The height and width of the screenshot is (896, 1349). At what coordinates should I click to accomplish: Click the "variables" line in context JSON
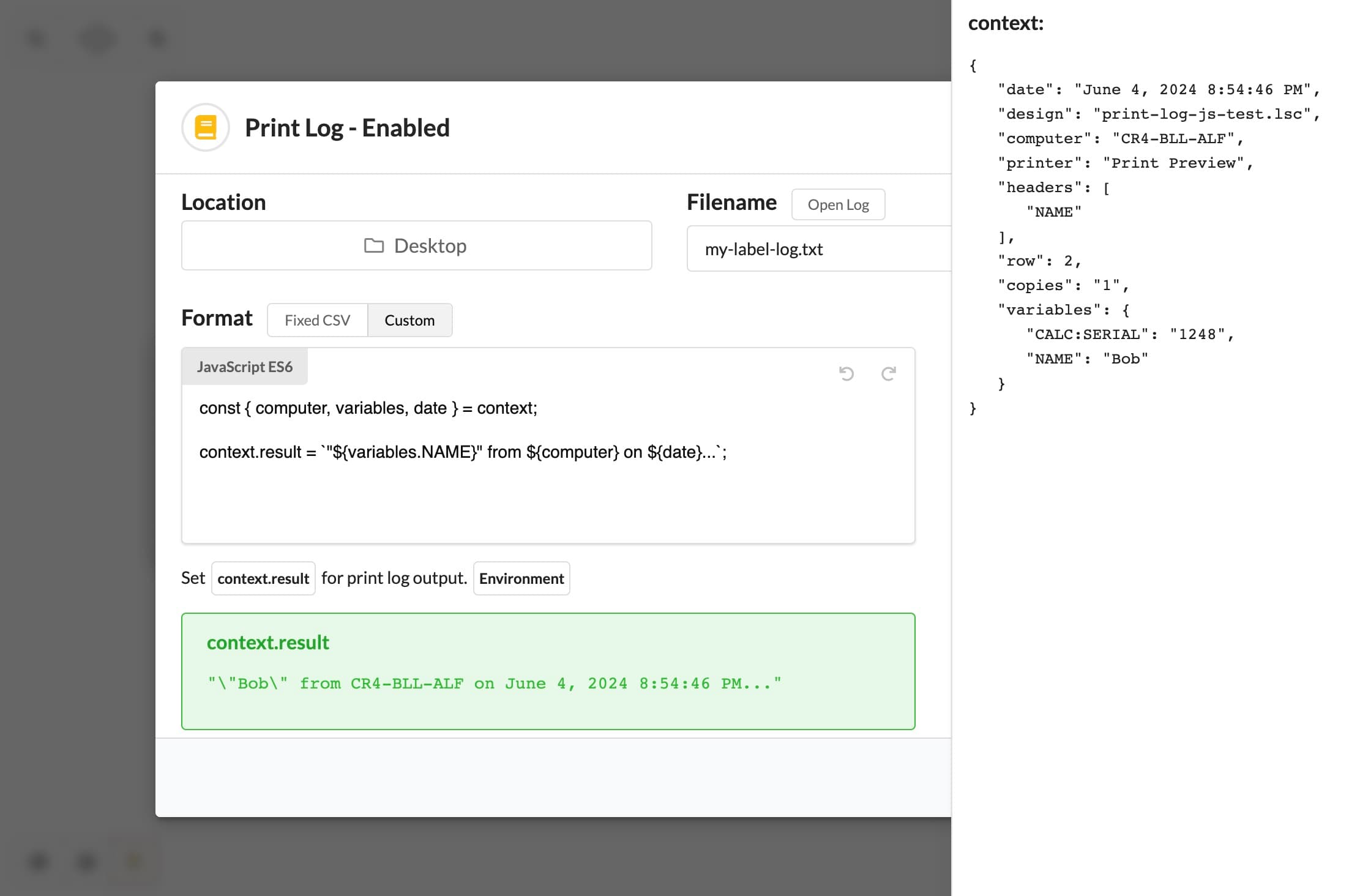tap(1064, 310)
